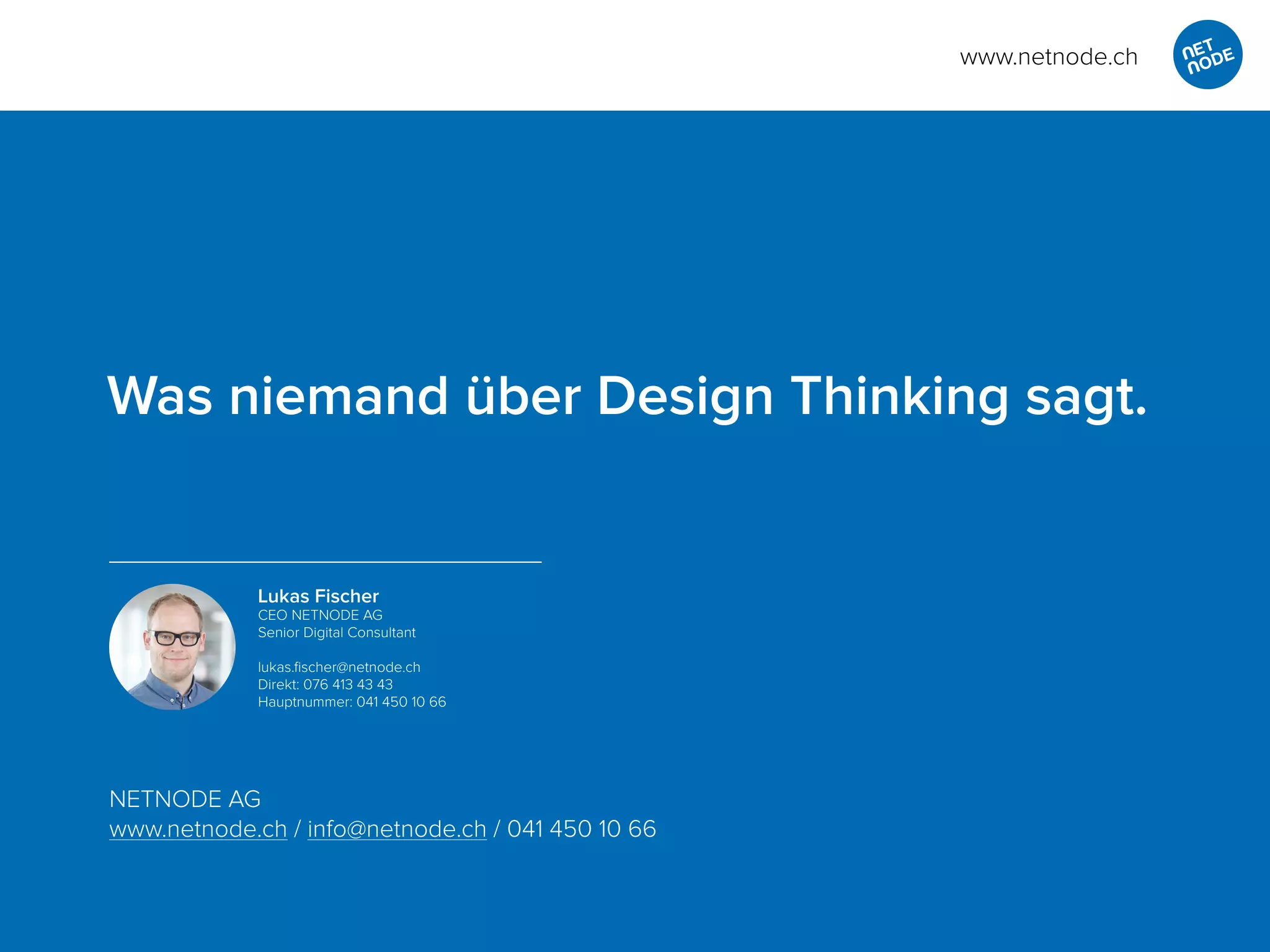Click the circular speaker portrait photo

click(x=172, y=646)
